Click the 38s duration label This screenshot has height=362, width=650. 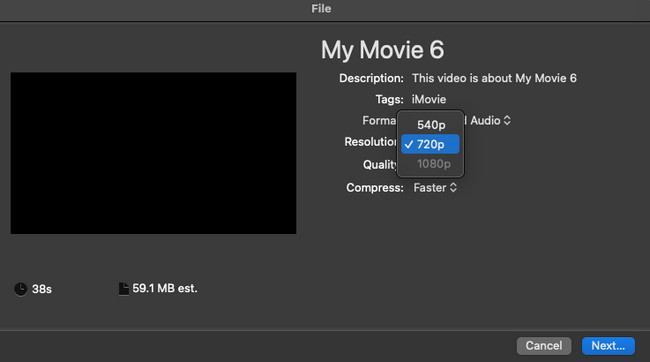(x=42, y=289)
